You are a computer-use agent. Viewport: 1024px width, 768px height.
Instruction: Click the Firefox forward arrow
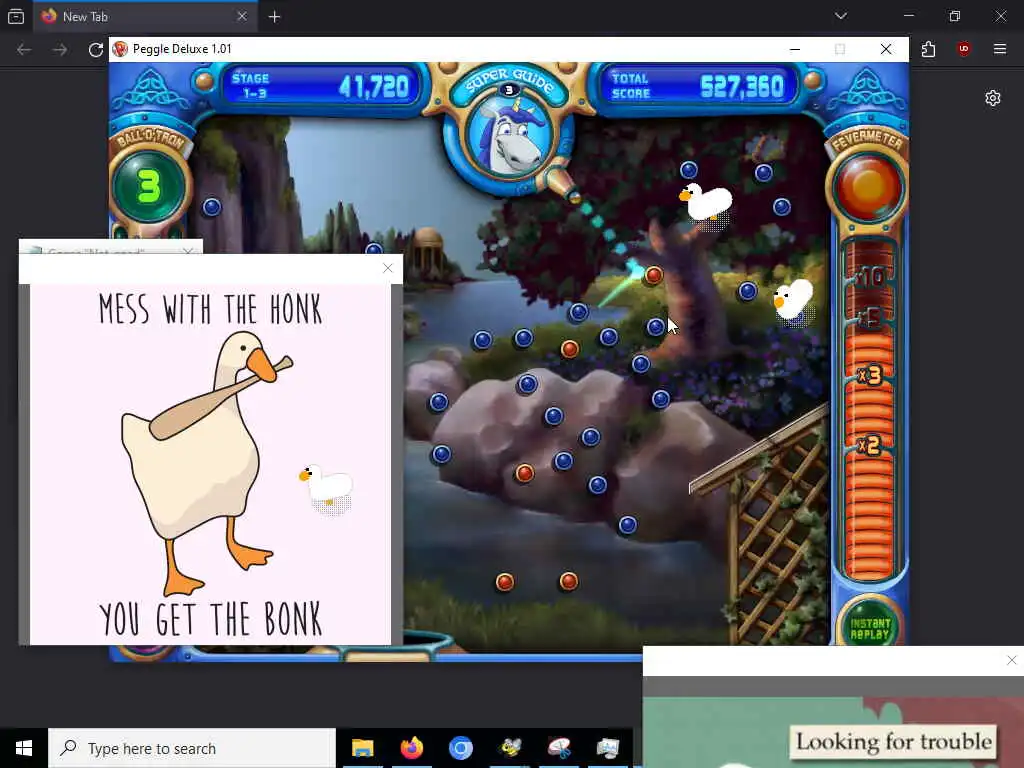click(x=59, y=50)
